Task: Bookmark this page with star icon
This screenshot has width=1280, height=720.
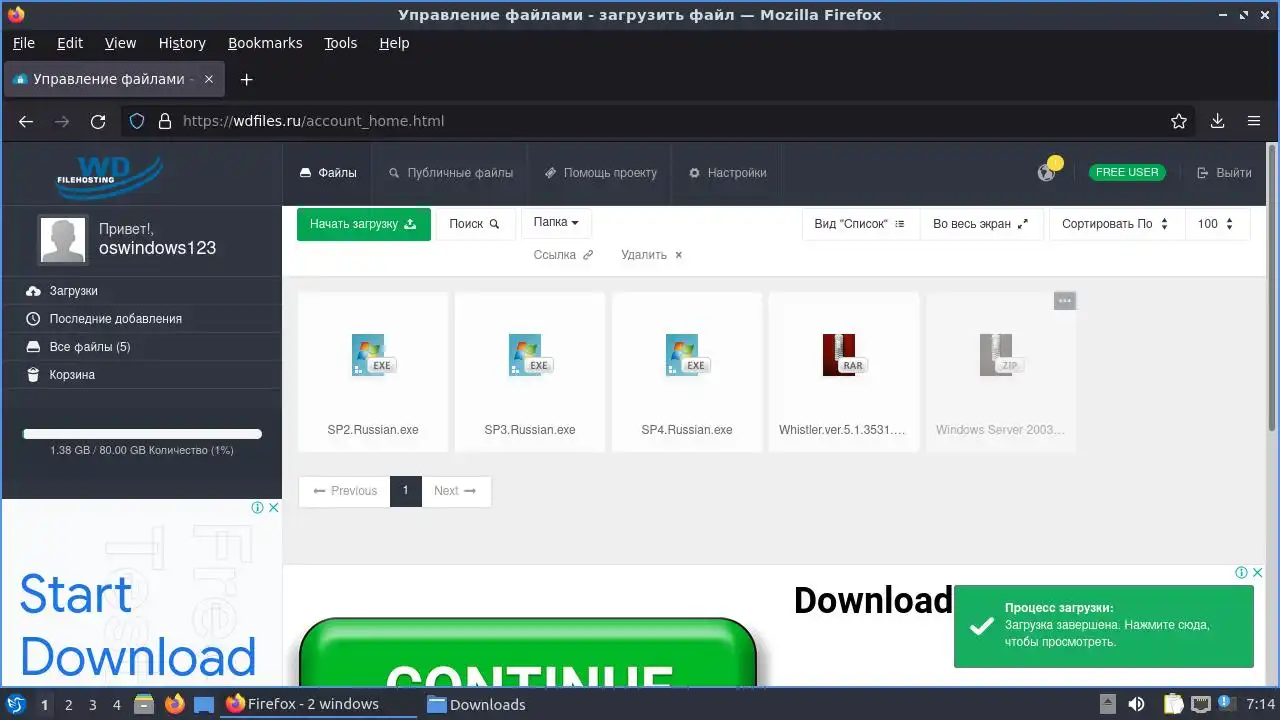Action: [x=1179, y=121]
